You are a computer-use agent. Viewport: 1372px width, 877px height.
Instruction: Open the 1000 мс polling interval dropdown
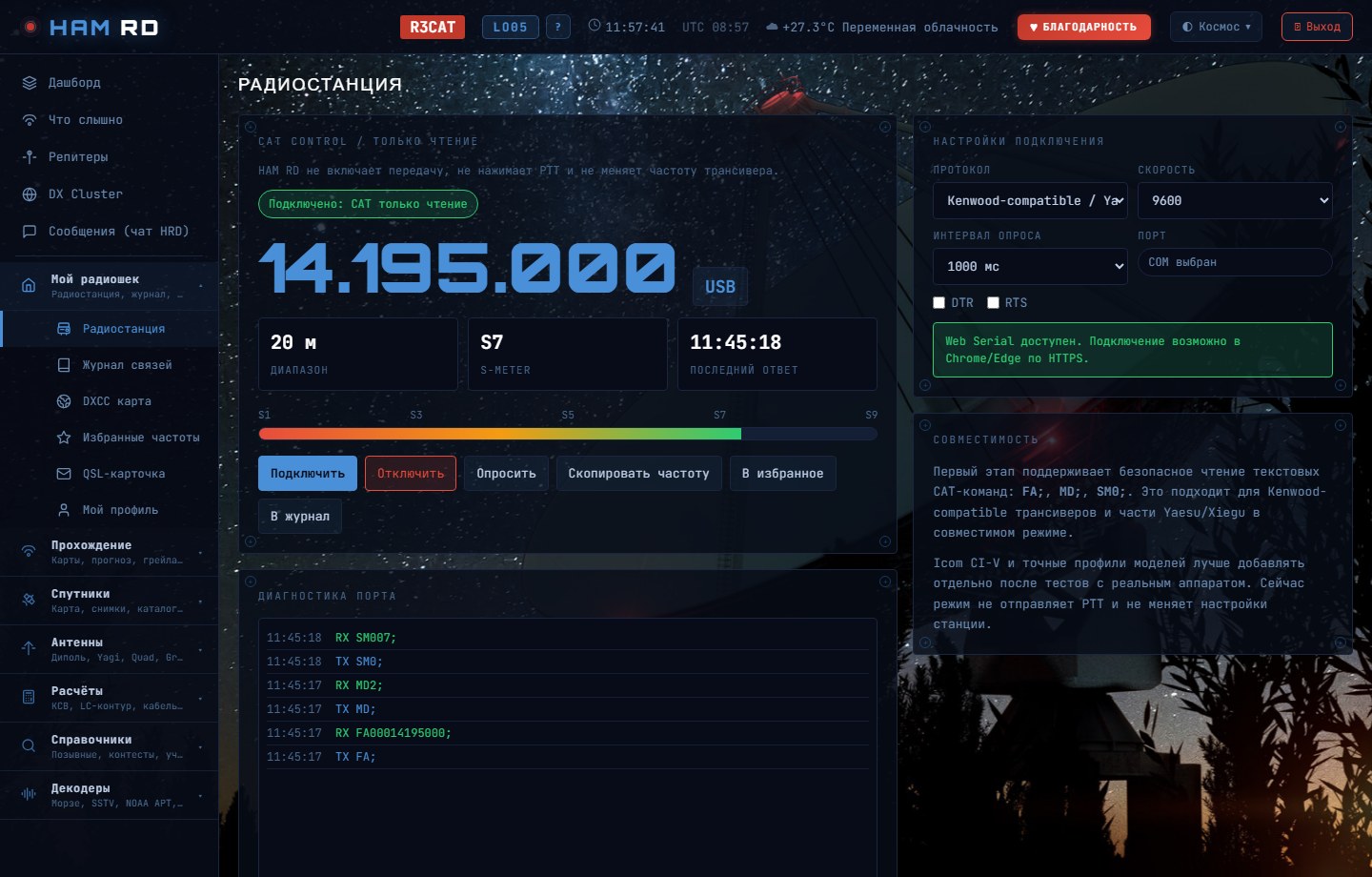click(1030, 267)
